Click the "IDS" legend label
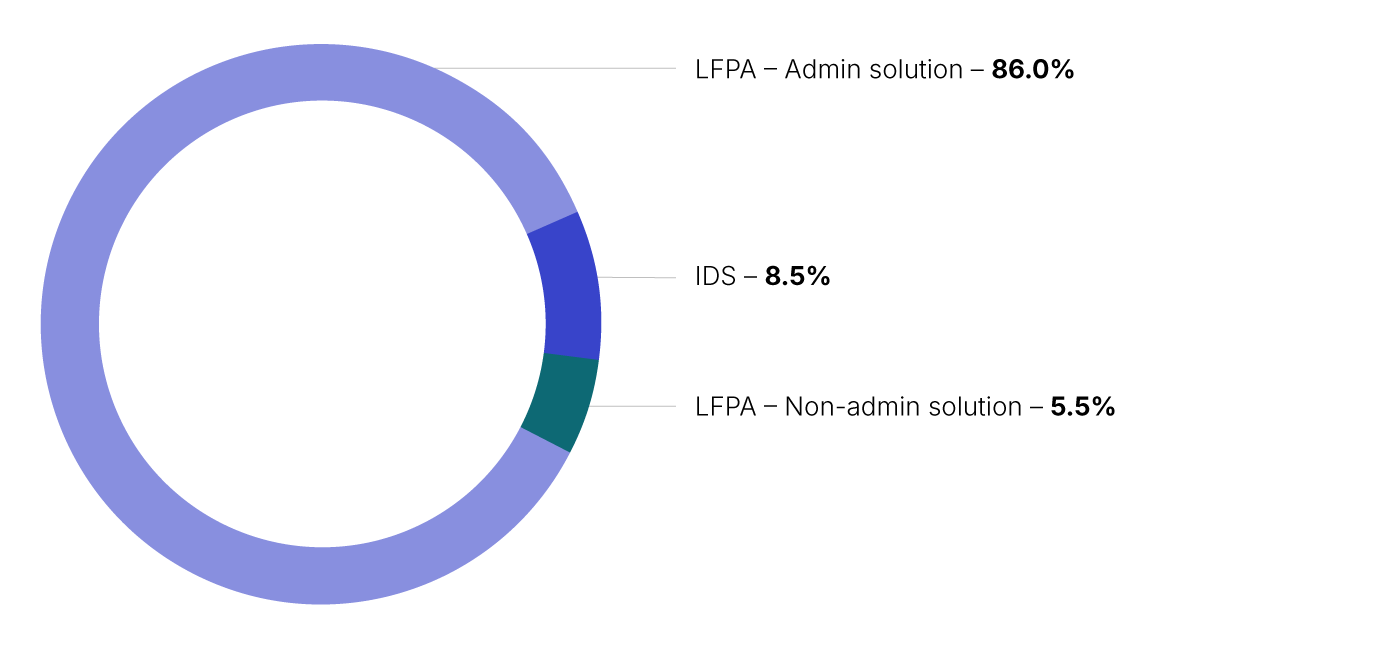Image resolution: width=1378 pixels, height=645 pixels. coord(716,277)
